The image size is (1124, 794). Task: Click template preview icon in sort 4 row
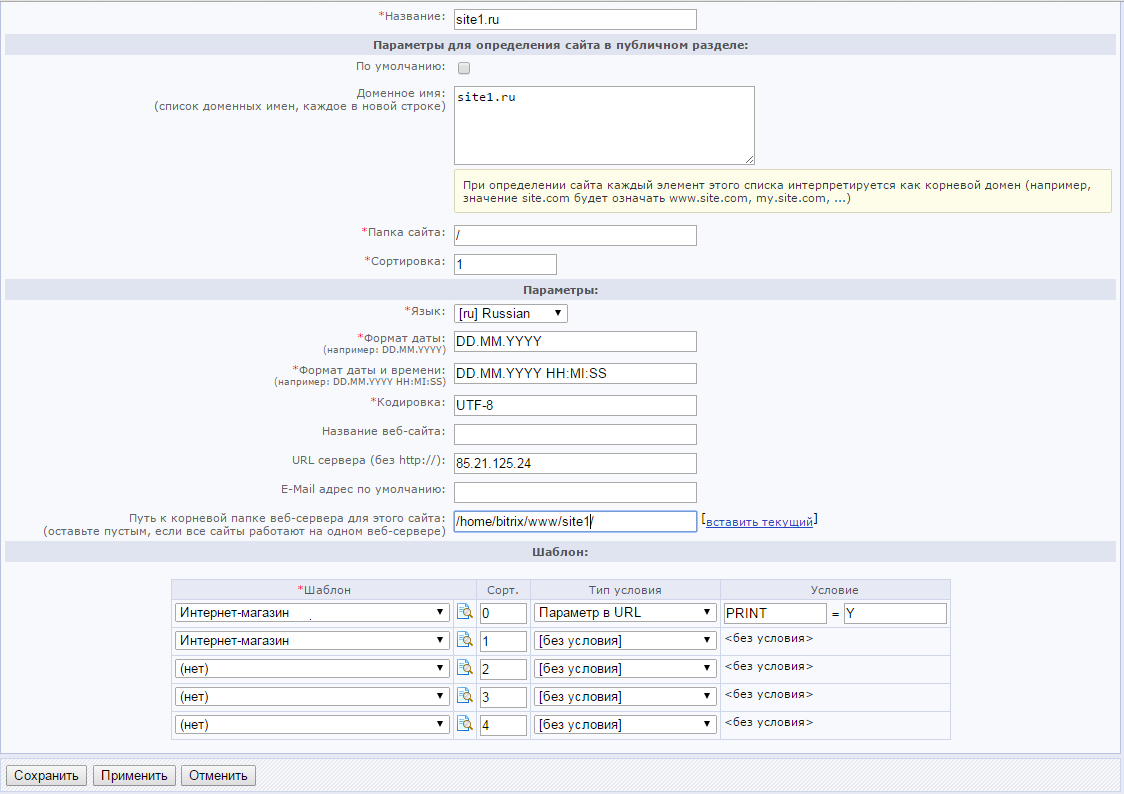pos(464,724)
